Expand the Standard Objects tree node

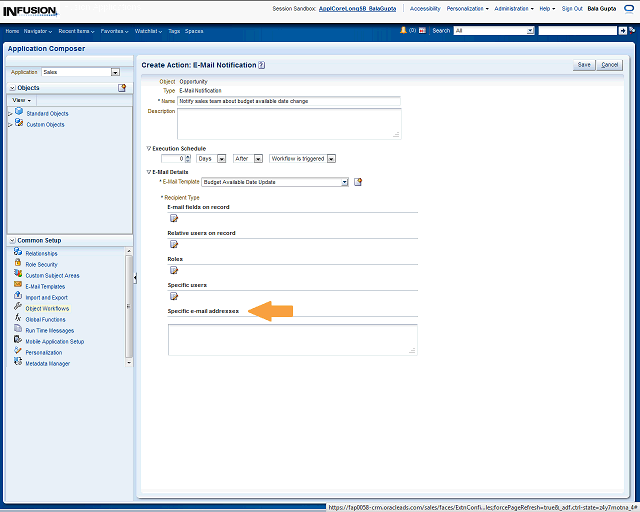pyautogui.click(x=10, y=113)
